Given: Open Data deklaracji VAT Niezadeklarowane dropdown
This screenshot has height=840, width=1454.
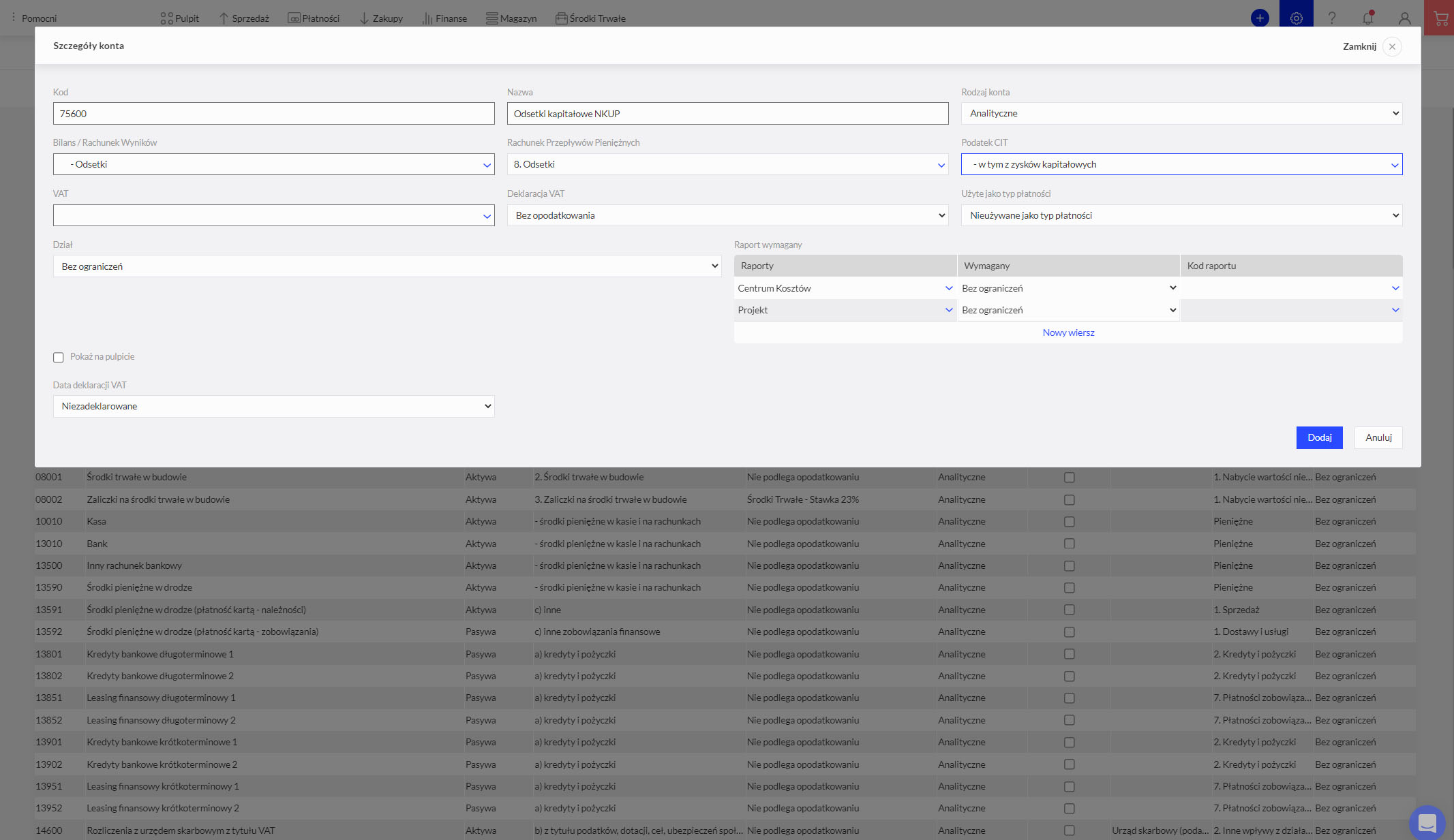Looking at the screenshot, I should (x=273, y=406).
